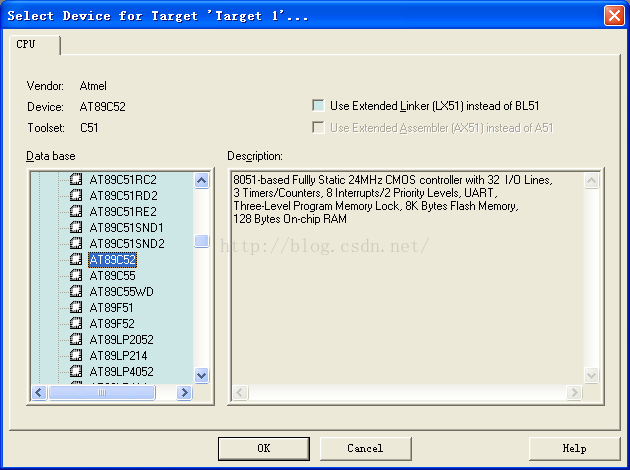
Task: Click the chip icon beside AT89C51RE2
Action: [76, 211]
